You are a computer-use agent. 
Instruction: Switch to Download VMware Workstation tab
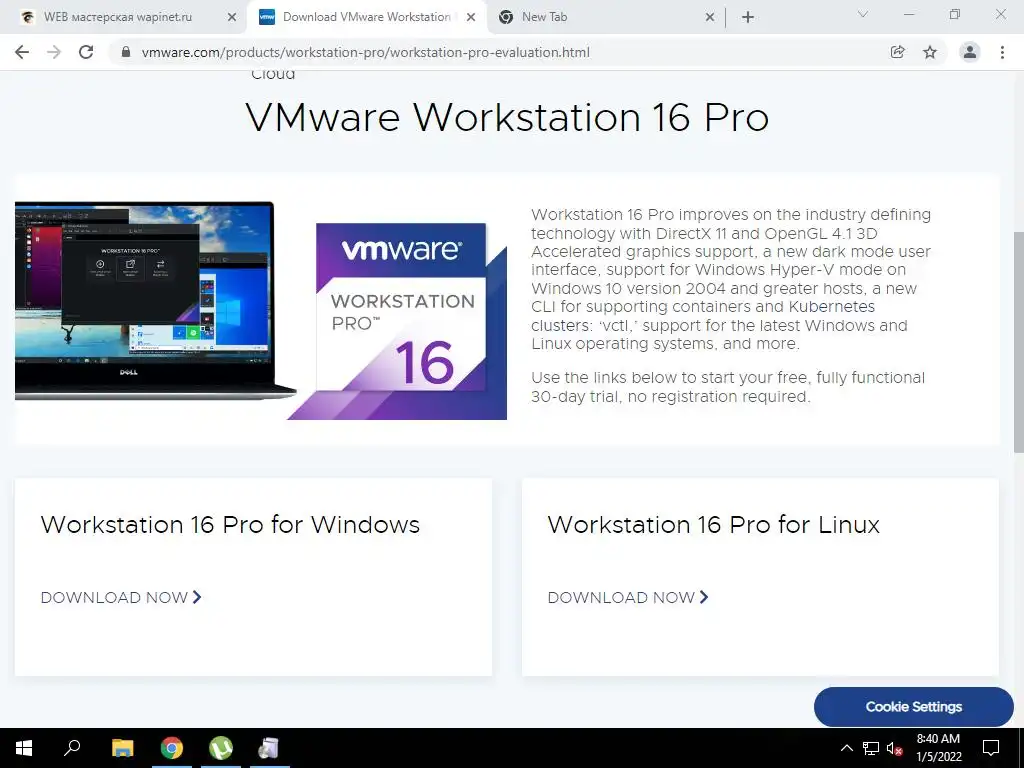[366, 17]
